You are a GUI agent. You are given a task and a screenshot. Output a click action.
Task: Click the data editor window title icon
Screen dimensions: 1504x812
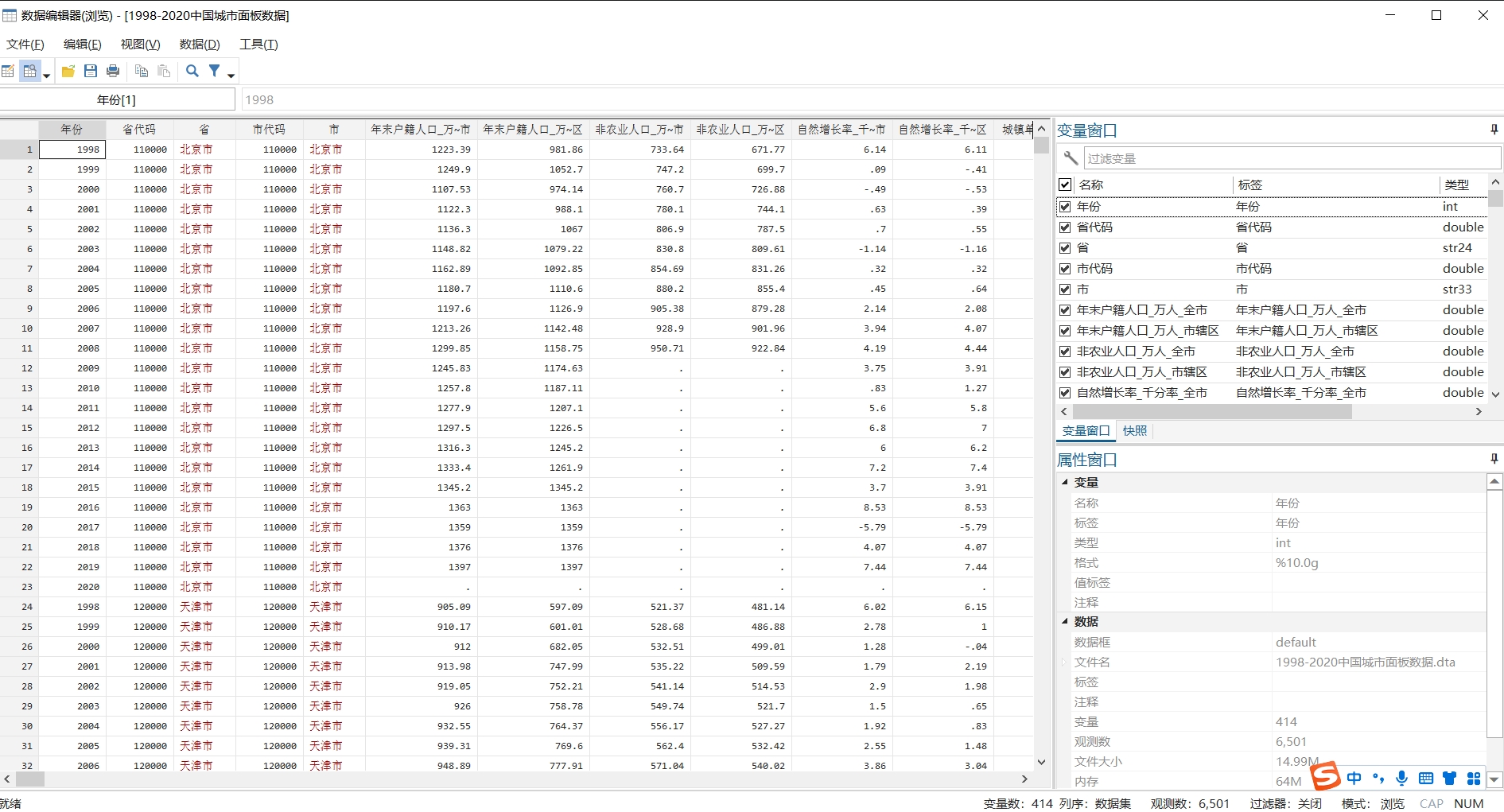[x=10, y=15]
